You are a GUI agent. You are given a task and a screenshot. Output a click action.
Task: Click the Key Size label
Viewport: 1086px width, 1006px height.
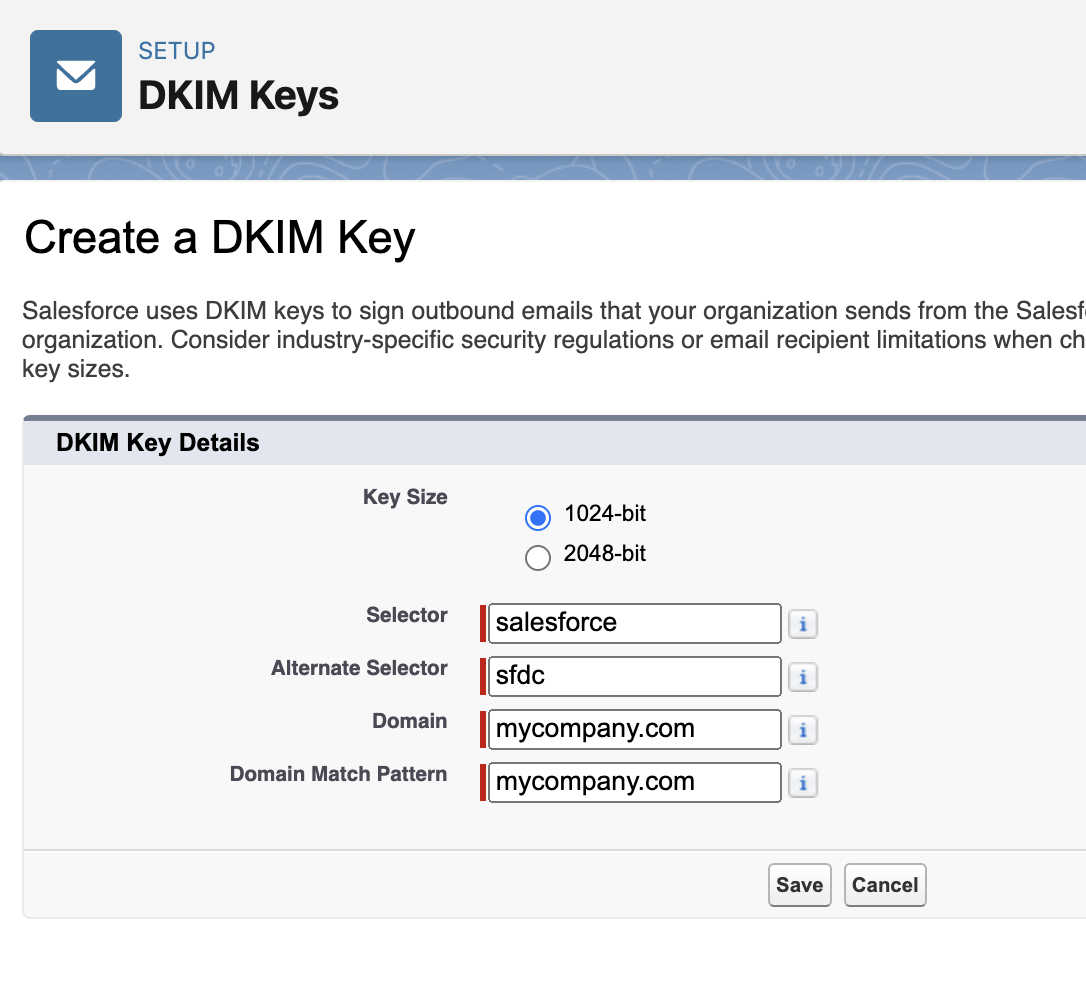404,497
